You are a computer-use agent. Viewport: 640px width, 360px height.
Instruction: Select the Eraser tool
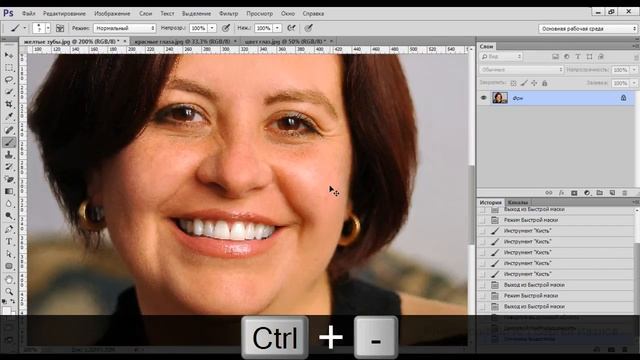9,179
